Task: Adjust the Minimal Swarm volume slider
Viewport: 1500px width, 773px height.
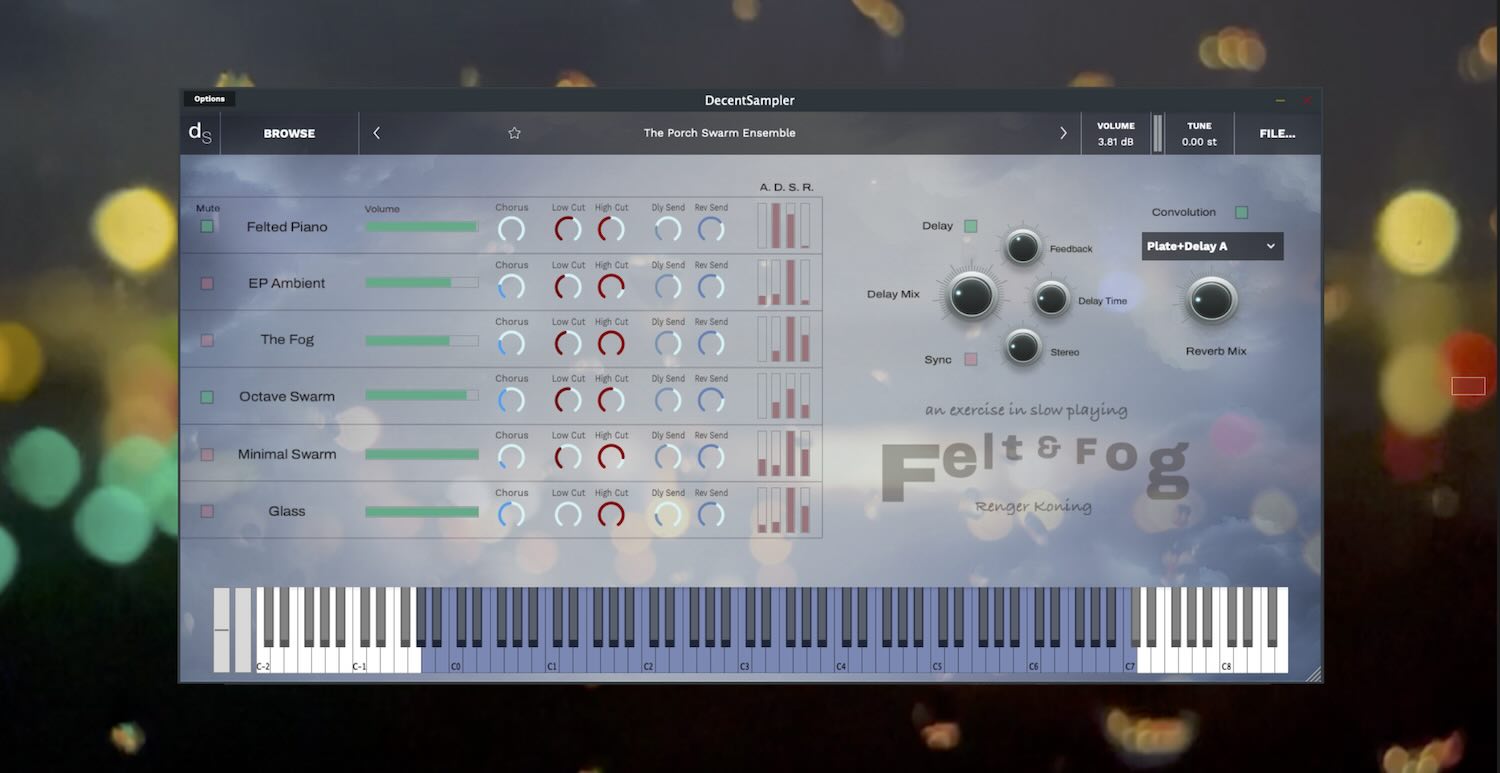Action: (x=422, y=455)
